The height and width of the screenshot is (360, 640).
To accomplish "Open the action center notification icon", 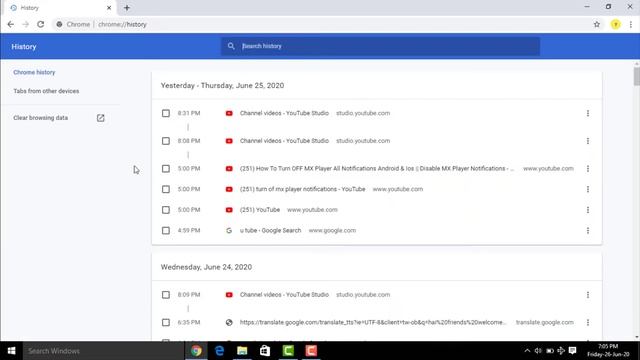I will [x=573, y=351].
